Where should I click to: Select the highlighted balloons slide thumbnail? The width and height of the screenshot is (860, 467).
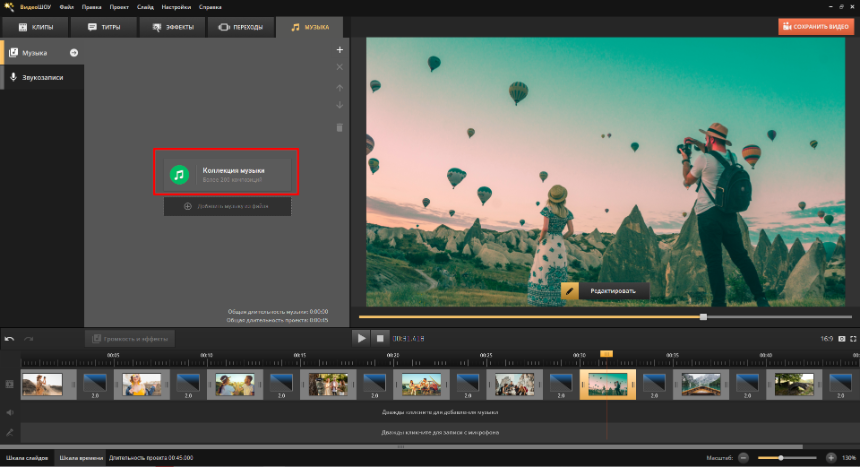pyautogui.click(x=608, y=384)
